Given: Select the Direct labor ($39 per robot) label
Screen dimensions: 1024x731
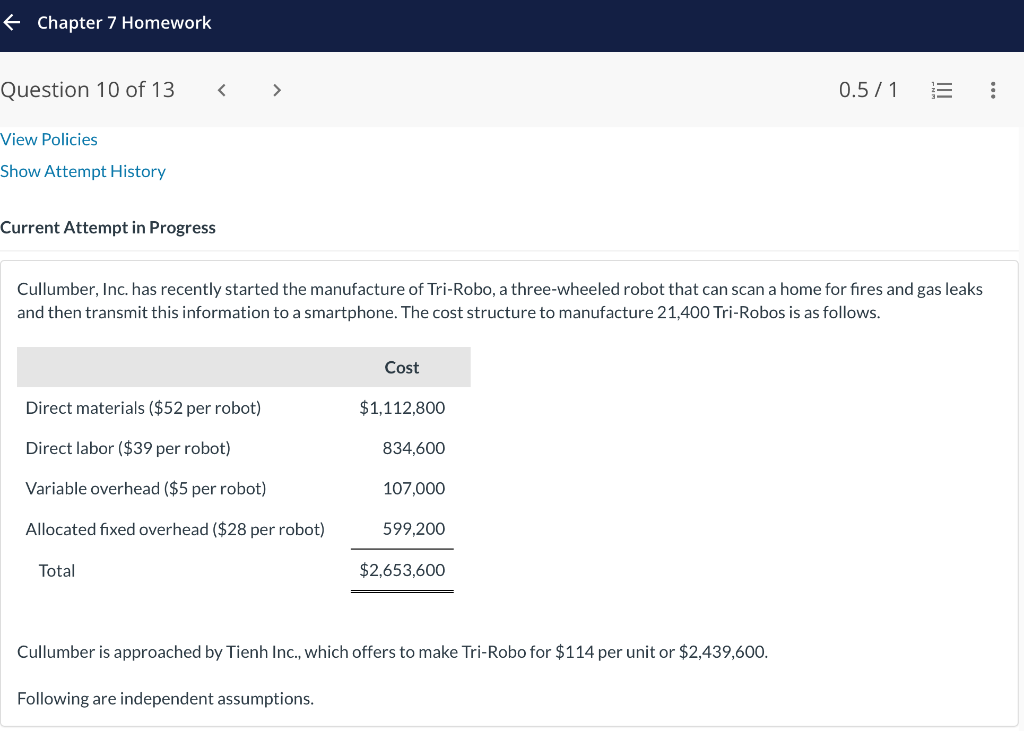Looking at the screenshot, I should point(128,448).
